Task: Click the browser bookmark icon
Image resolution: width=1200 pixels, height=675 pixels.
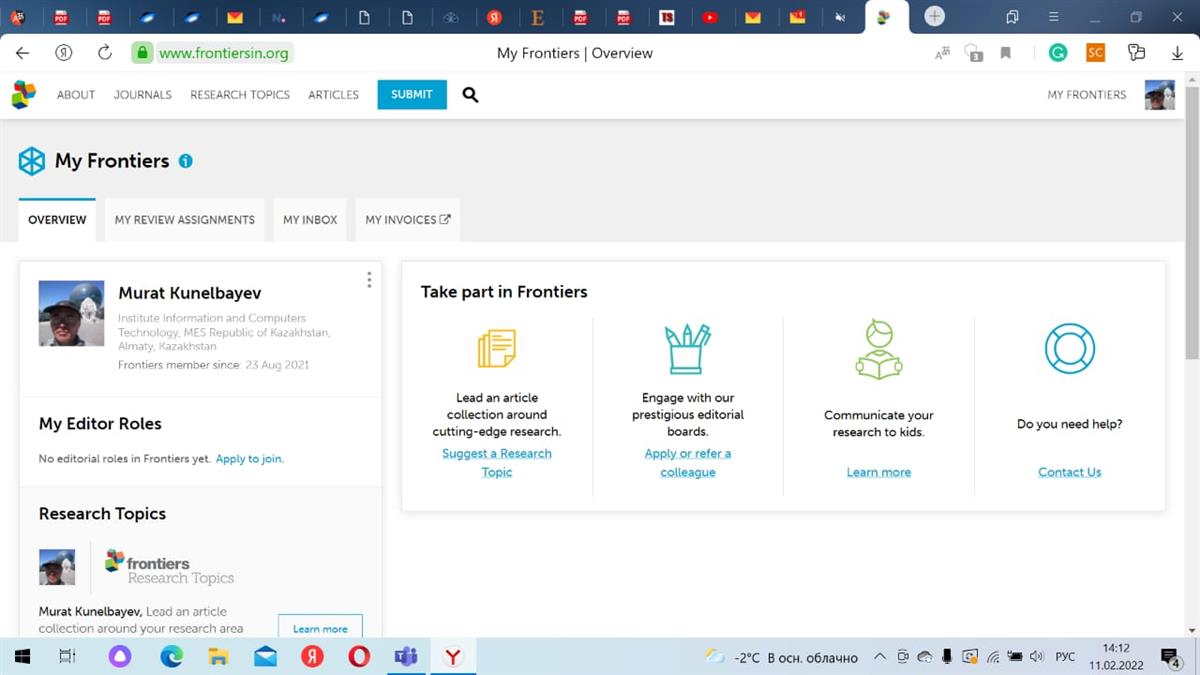Action: 1006,53
